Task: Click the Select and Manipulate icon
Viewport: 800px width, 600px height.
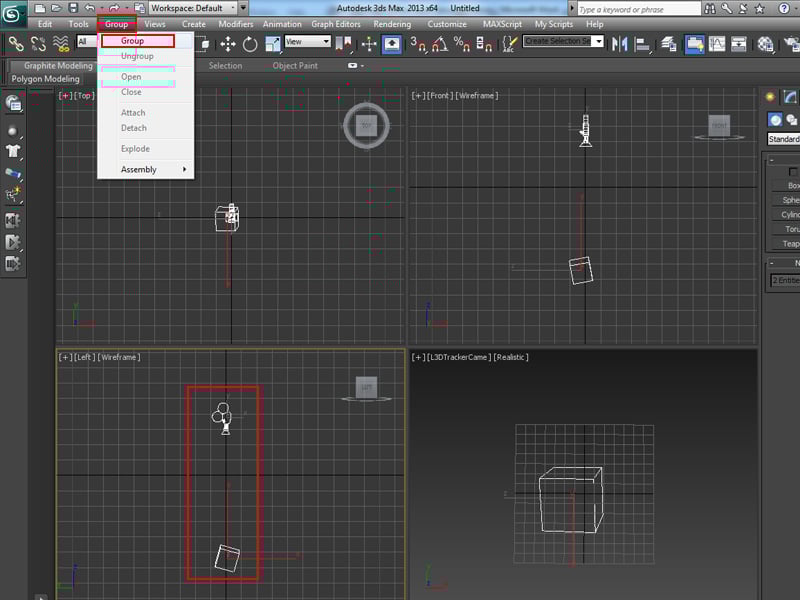Action: 369,44
